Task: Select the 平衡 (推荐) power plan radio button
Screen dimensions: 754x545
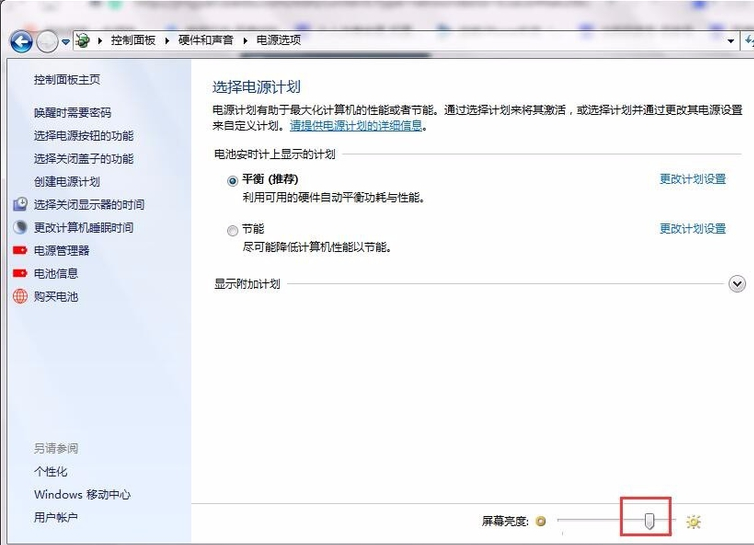Action: tap(233, 181)
